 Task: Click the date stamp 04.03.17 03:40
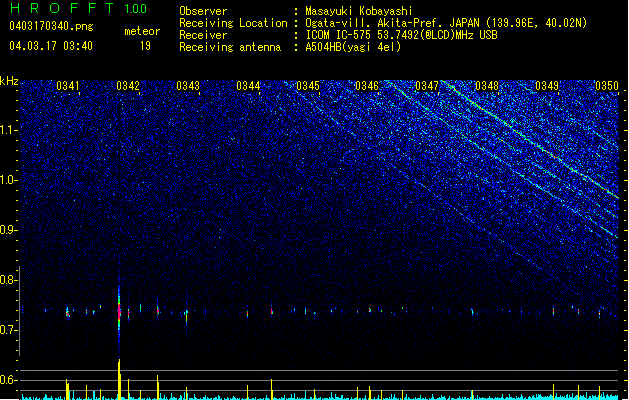coord(51,46)
